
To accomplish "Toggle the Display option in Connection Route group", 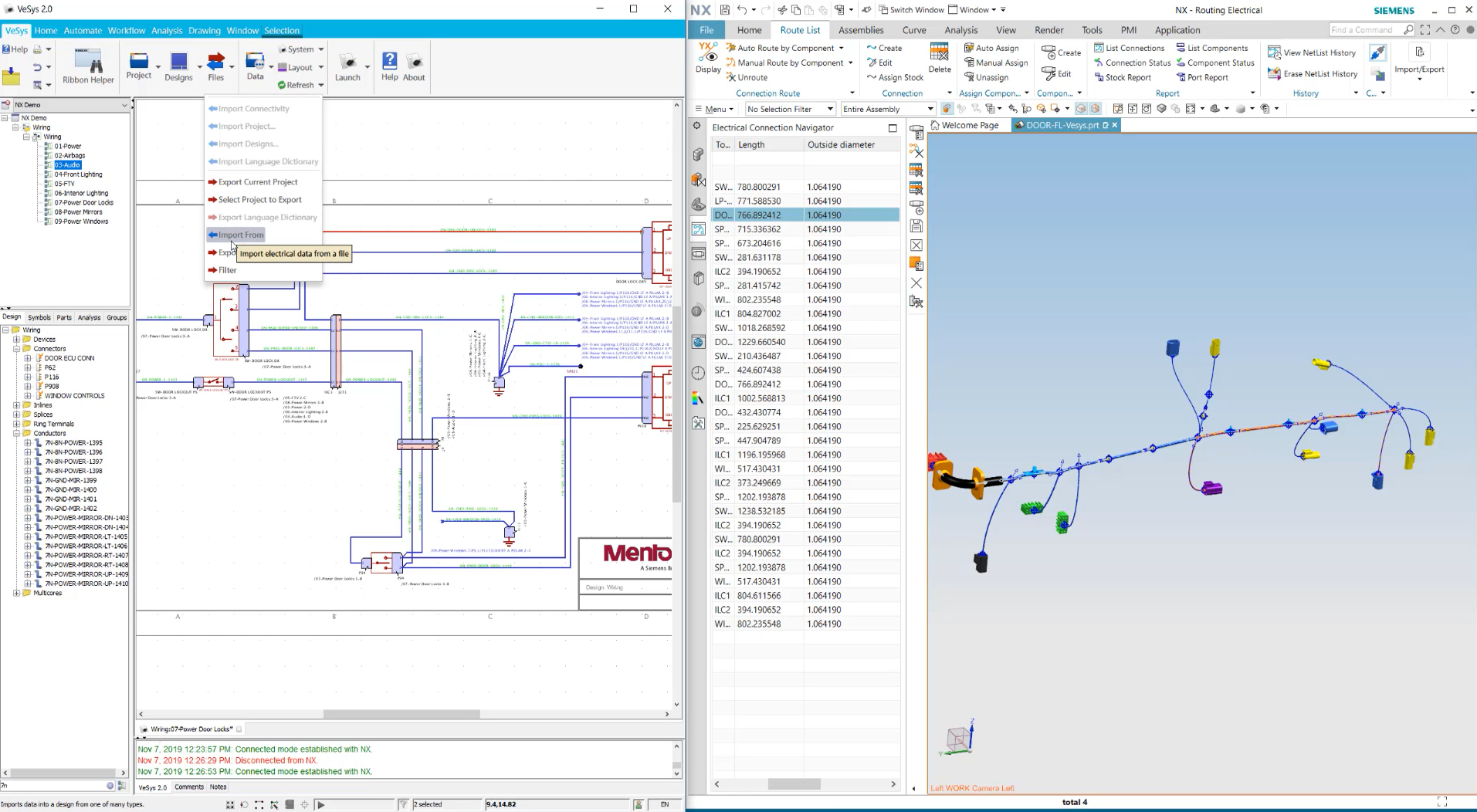I will 706,62.
